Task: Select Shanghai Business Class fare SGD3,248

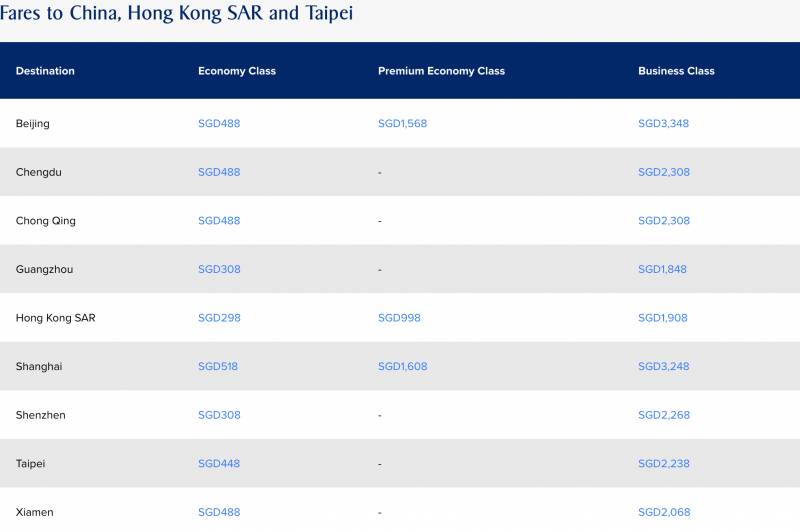Action: (x=663, y=366)
